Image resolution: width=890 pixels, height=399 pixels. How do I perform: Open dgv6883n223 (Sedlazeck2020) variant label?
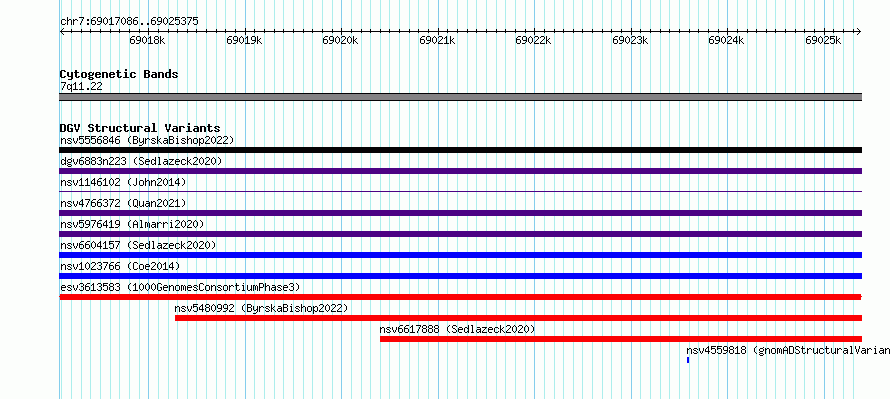coord(141,161)
